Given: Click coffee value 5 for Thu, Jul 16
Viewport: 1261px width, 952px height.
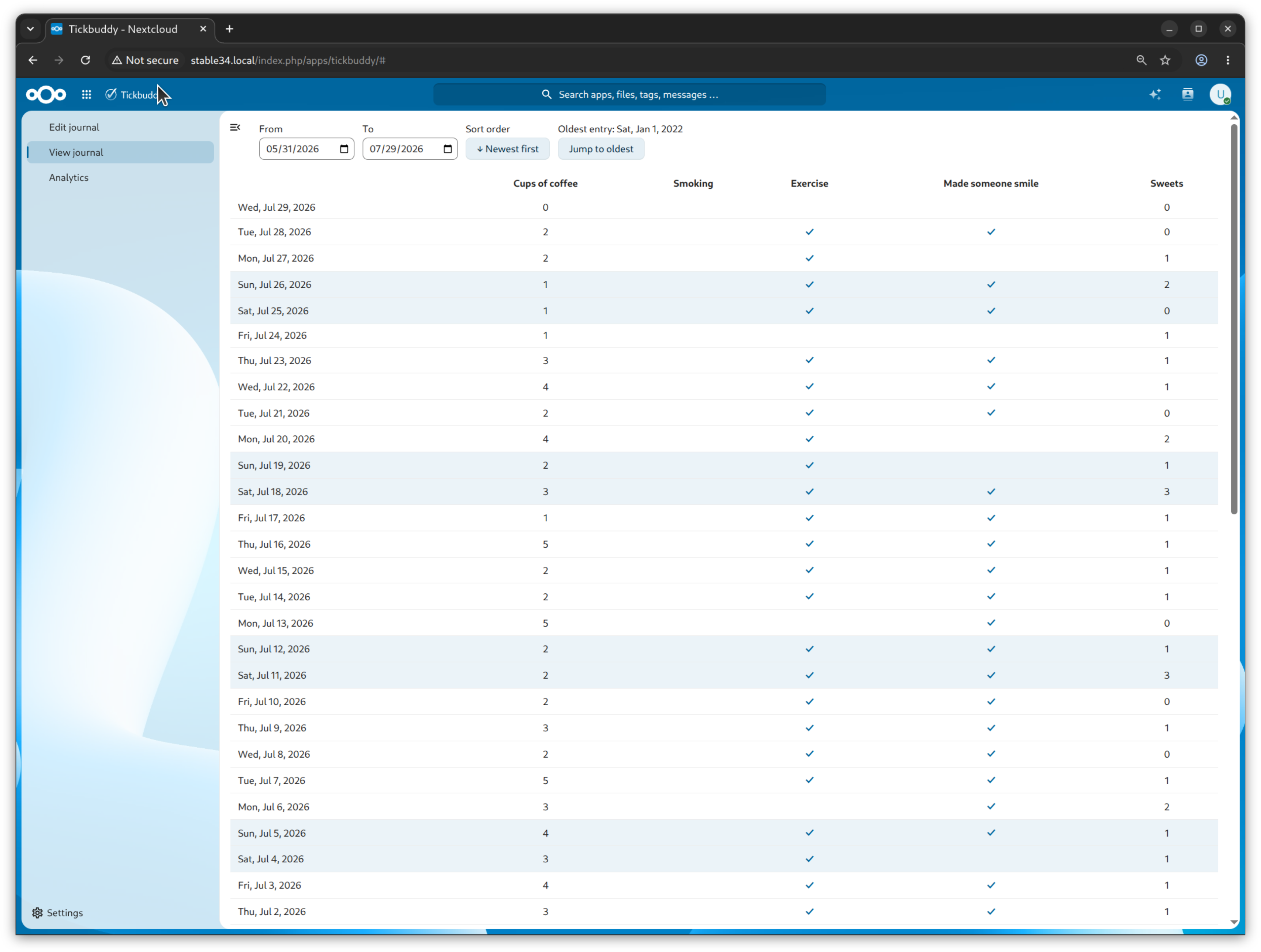Looking at the screenshot, I should [x=546, y=544].
